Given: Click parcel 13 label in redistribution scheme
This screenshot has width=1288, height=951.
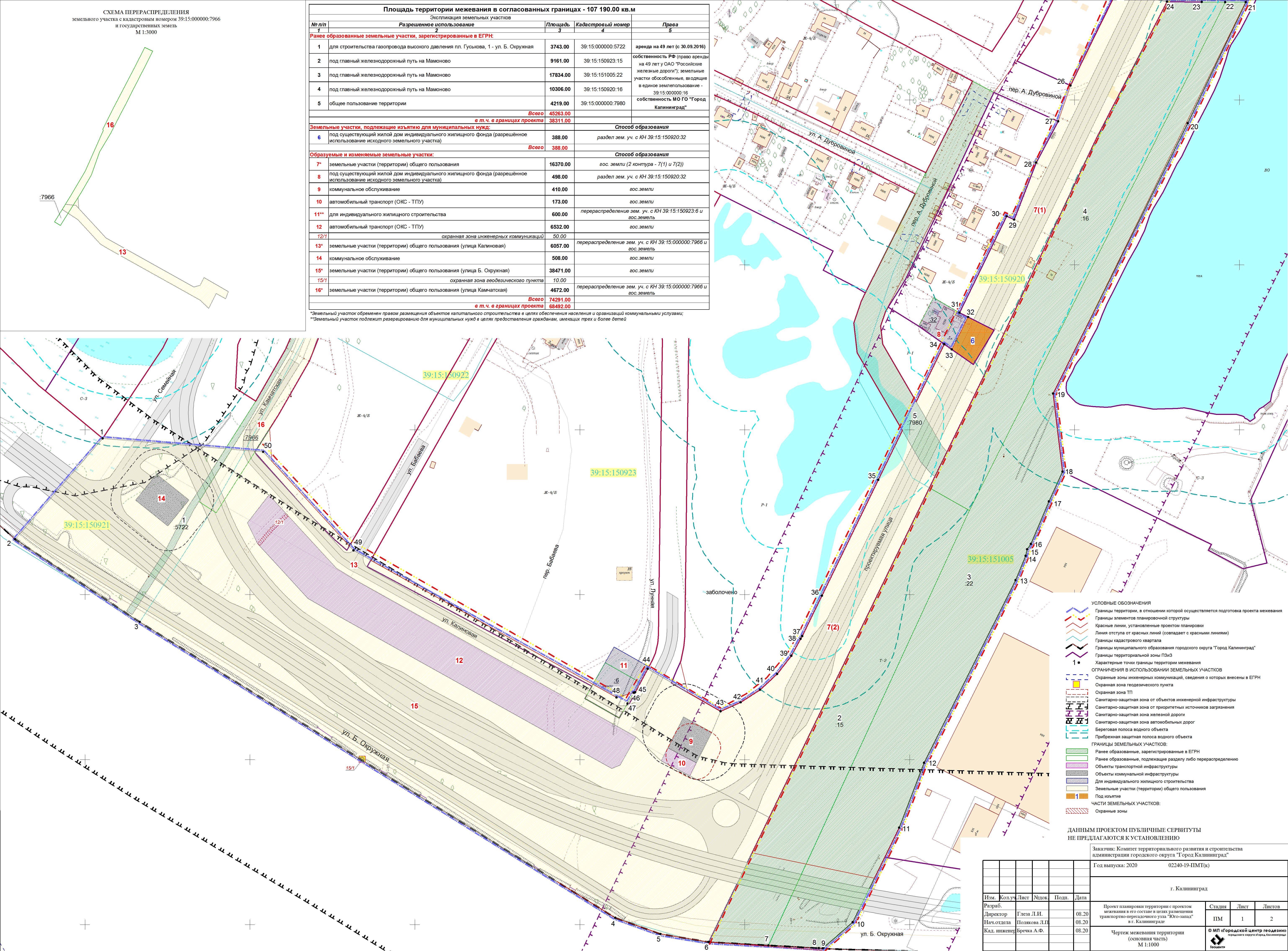Looking at the screenshot, I should pyautogui.click(x=122, y=252).
